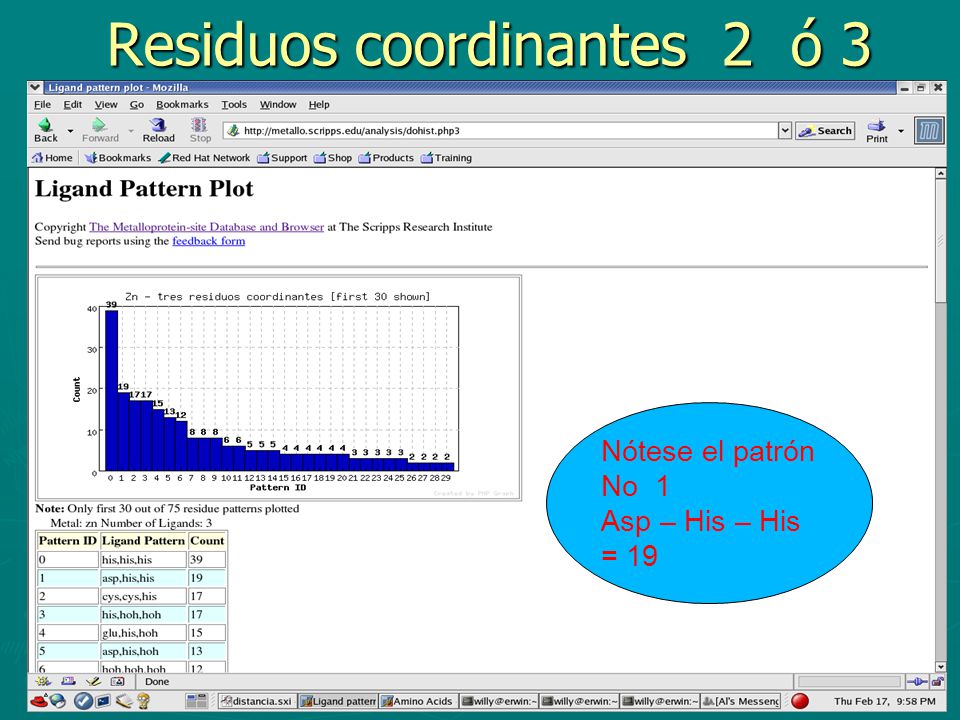Viewport: 960px width, 720px height.
Task: Click the 'his,his,his' ligand pattern cell
Action: pos(143,560)
